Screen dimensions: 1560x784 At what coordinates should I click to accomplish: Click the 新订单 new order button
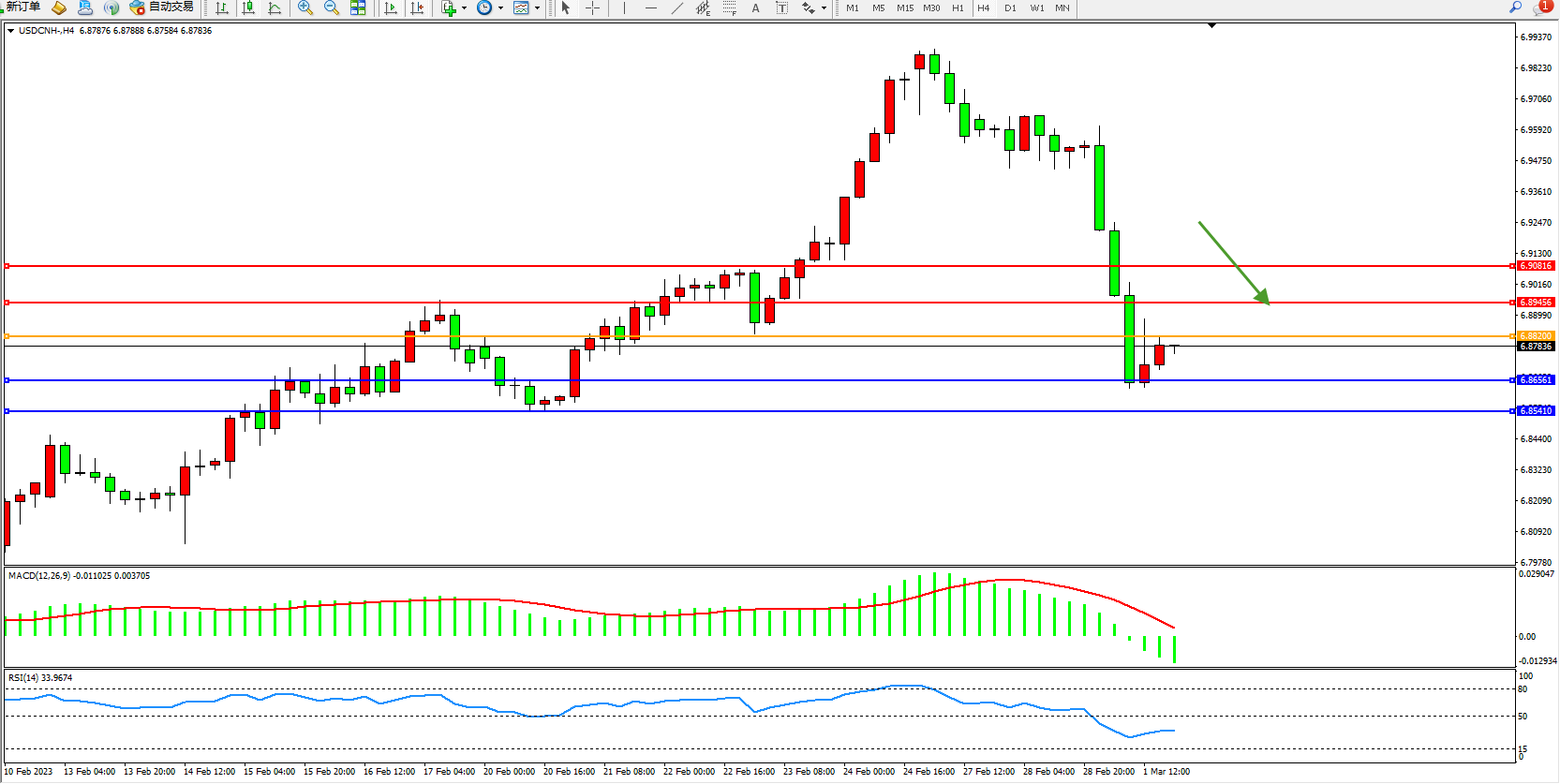click(22, 7)
